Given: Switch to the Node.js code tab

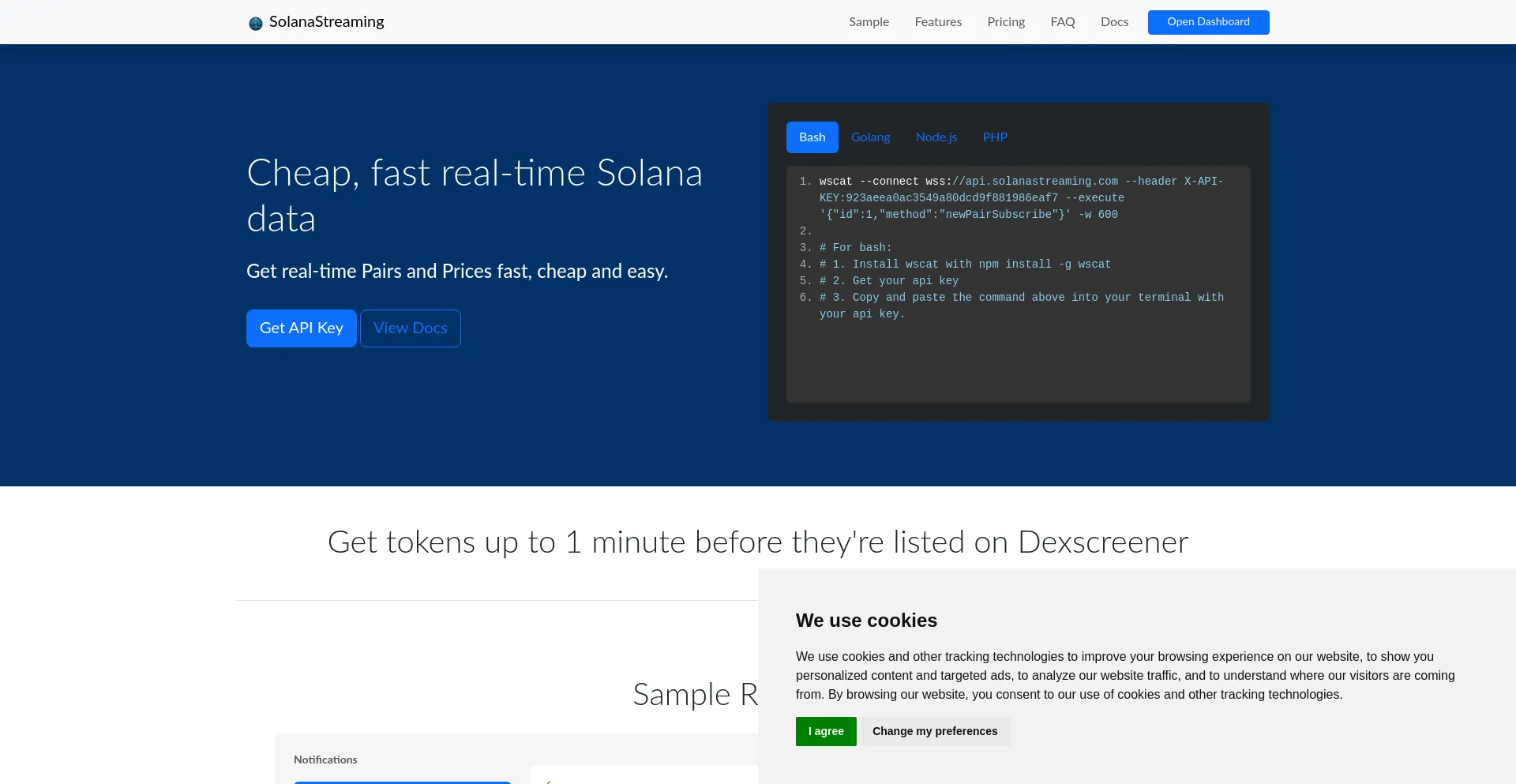Looking at the screenshot, I should click(936, 137).
